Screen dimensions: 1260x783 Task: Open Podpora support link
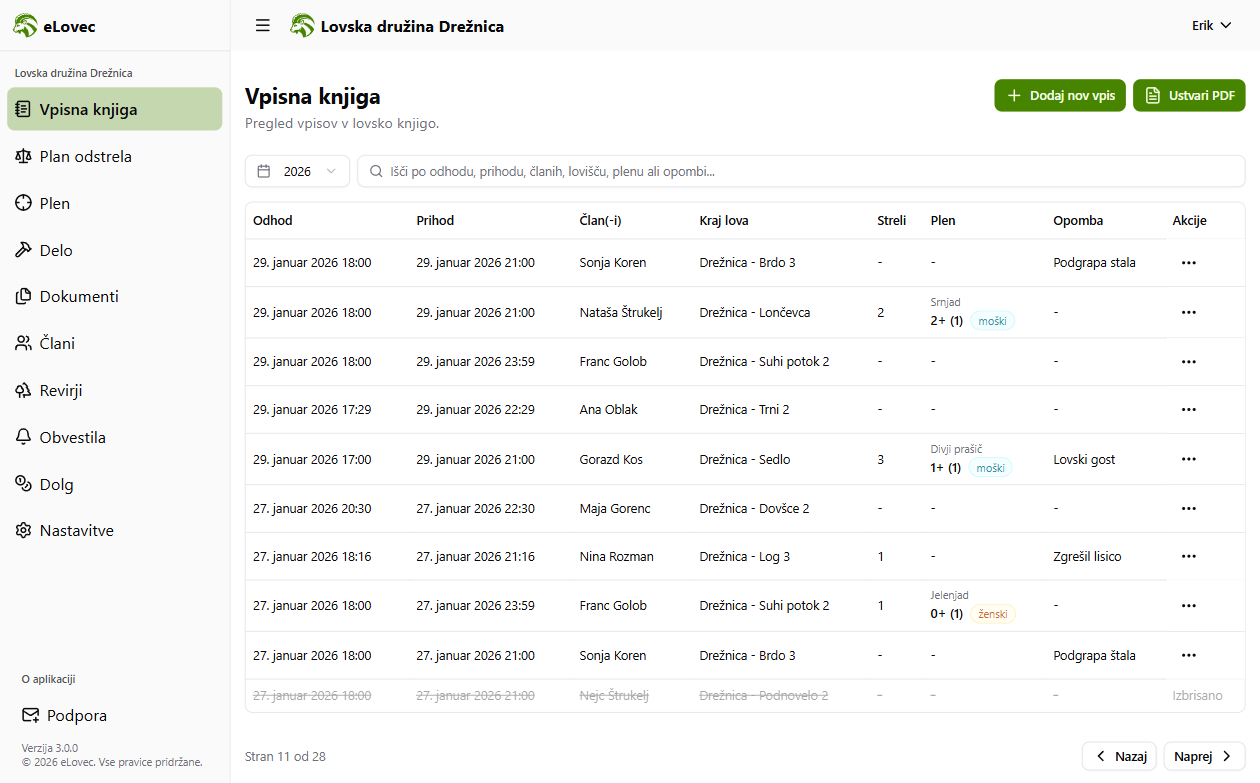click(x=76, y=715)
